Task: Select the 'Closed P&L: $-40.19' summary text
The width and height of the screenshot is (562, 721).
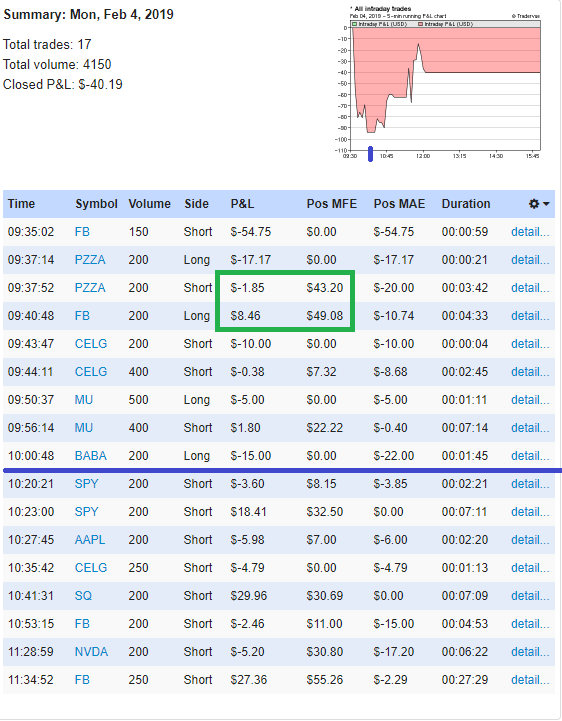Action: coord(63,85)
